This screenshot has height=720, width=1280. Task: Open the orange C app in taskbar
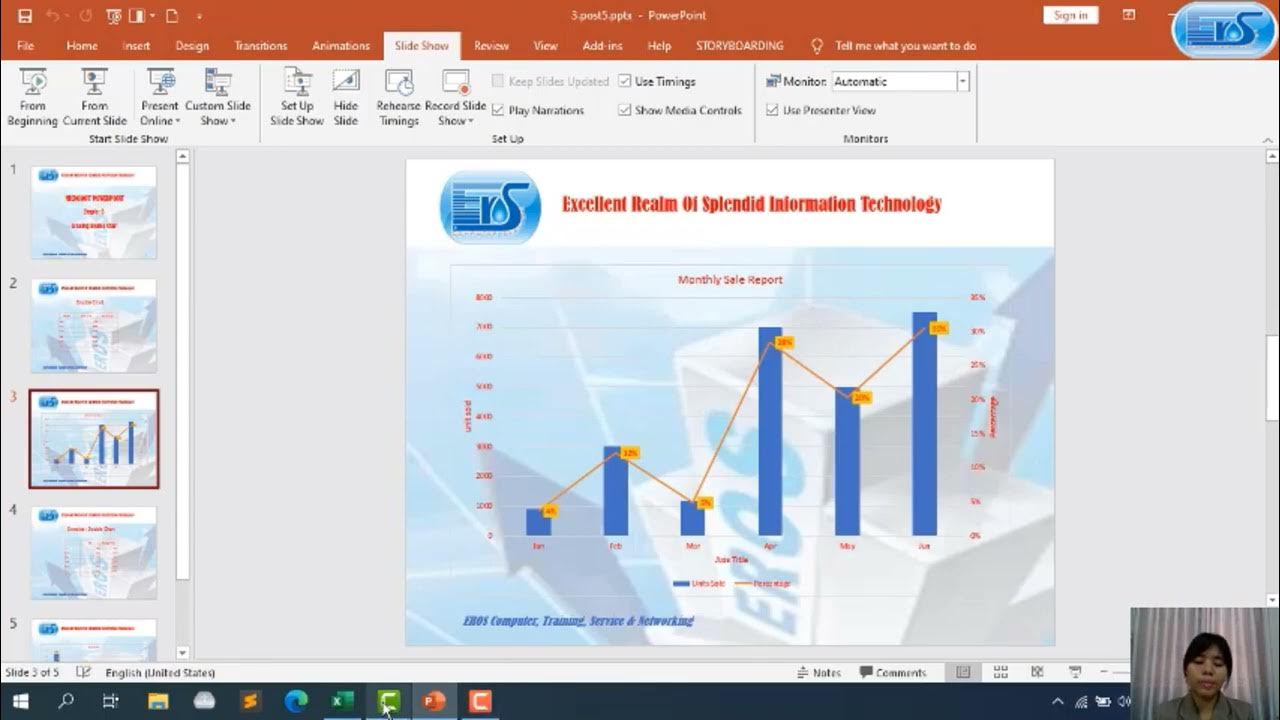[480, 701]
